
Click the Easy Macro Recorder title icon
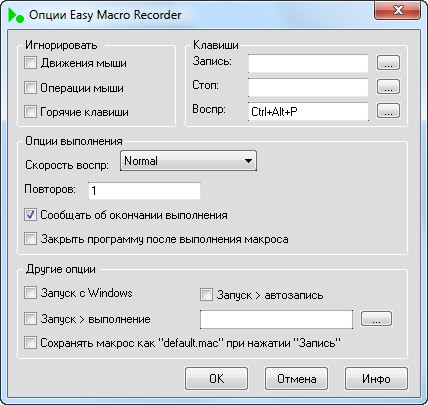16,15
